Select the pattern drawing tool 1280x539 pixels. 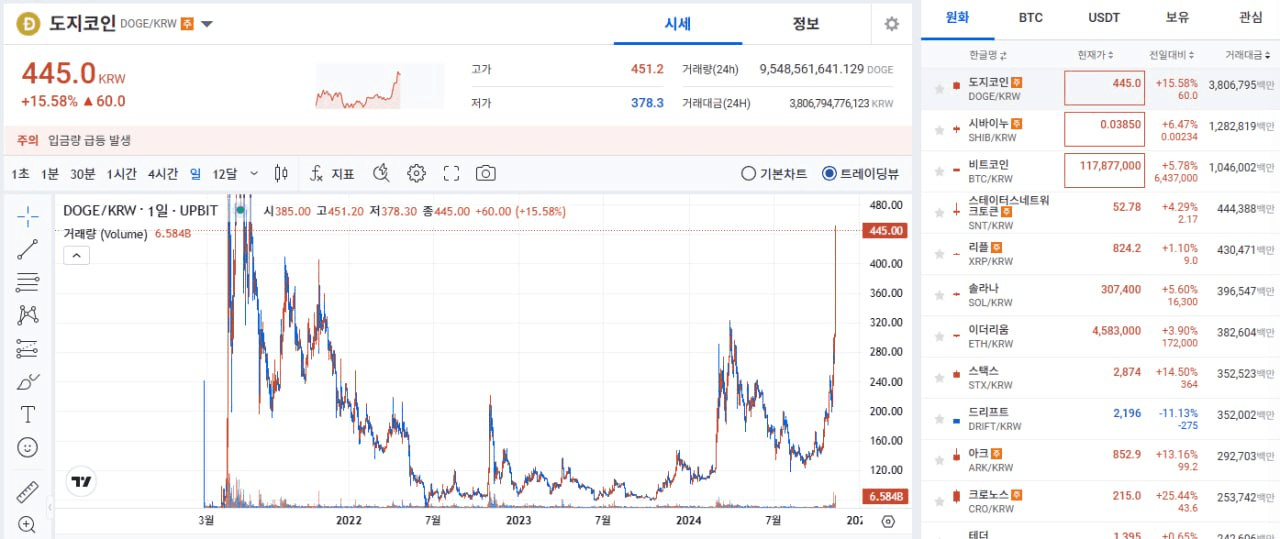pyautogui.click(x=28, y=315)
